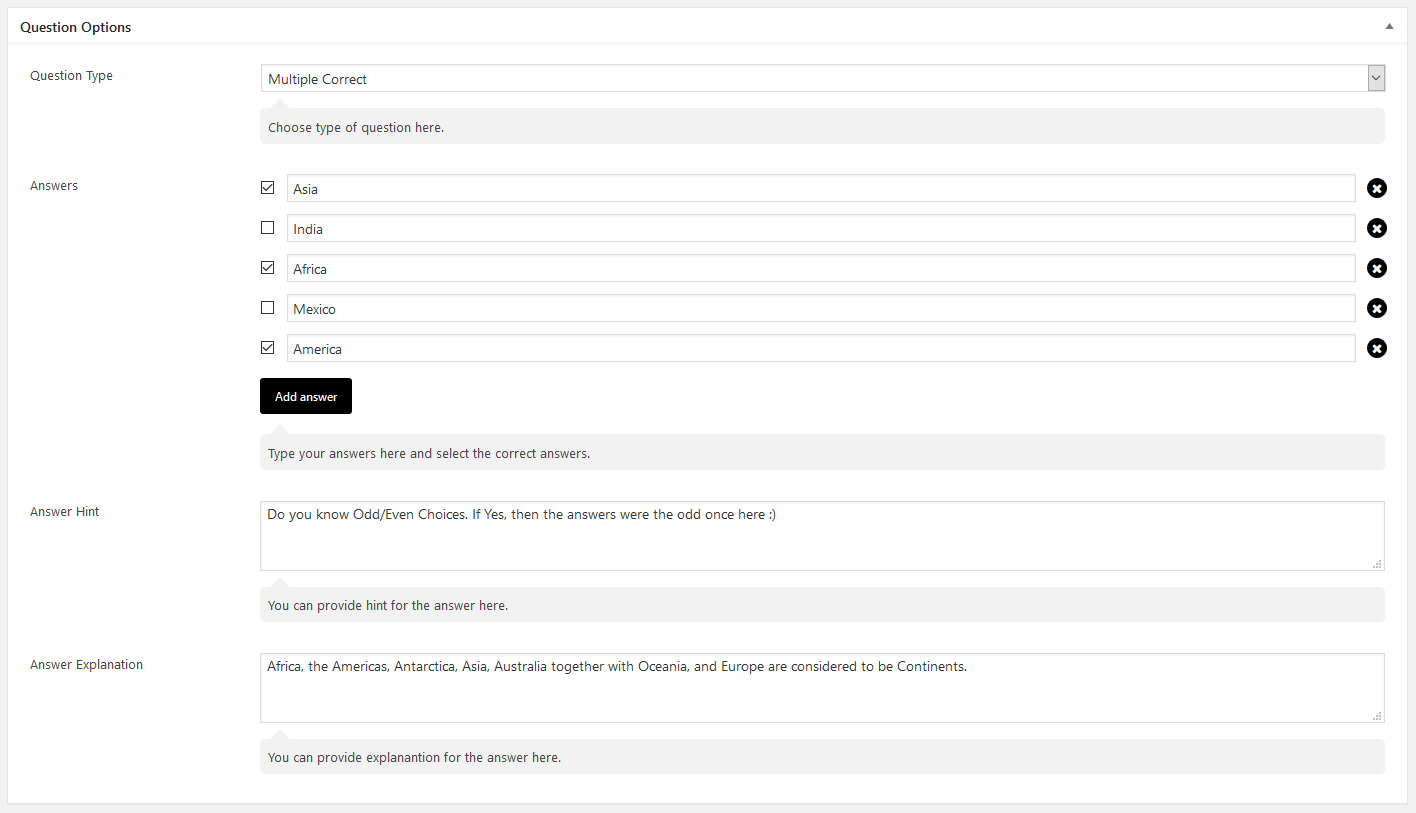Collapse the Question Options panel arrow
This screenshot has height=813, width=1416.
(1389, 26)
